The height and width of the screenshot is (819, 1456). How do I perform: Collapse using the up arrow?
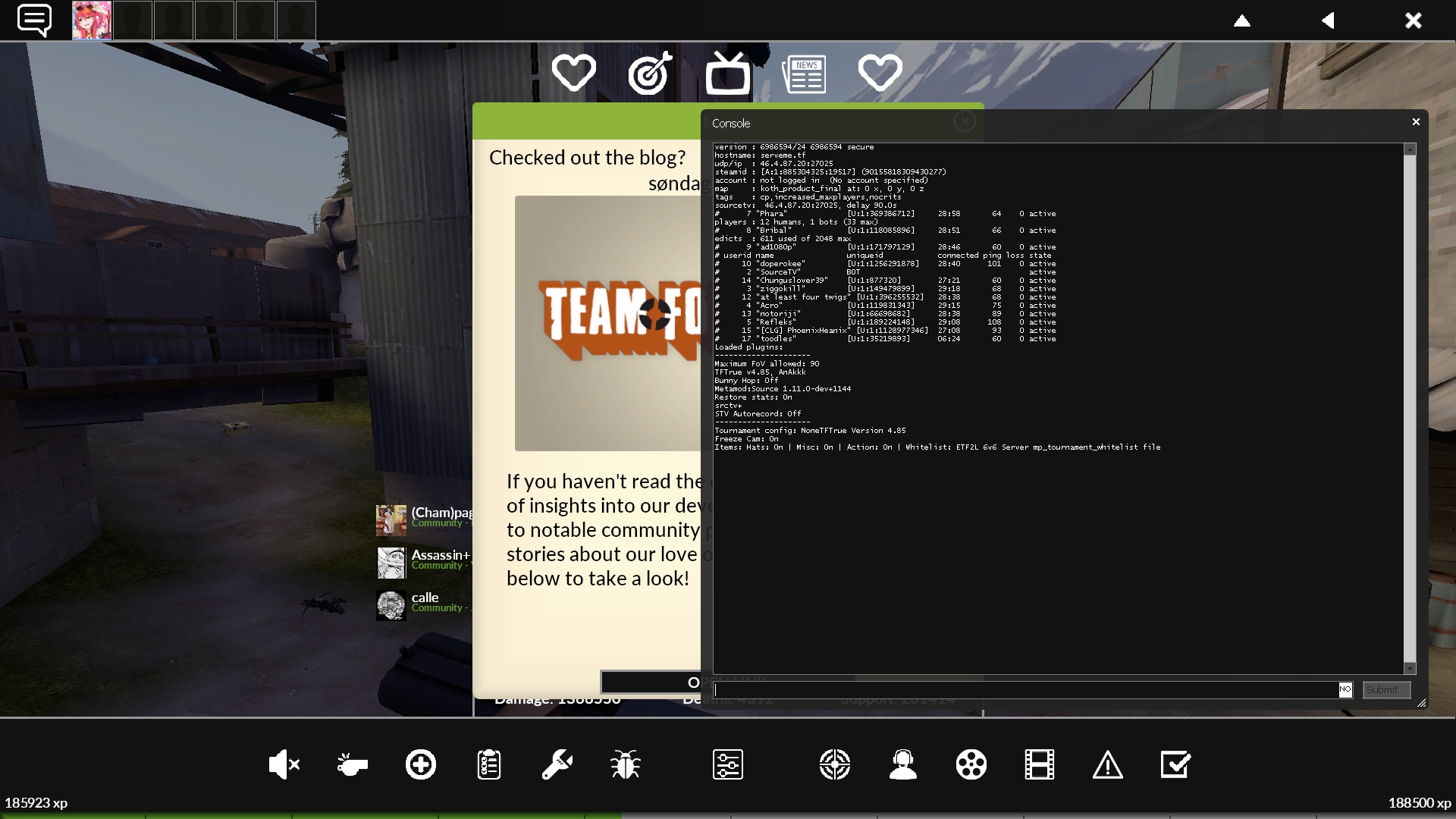click(x=1242, y=20)
